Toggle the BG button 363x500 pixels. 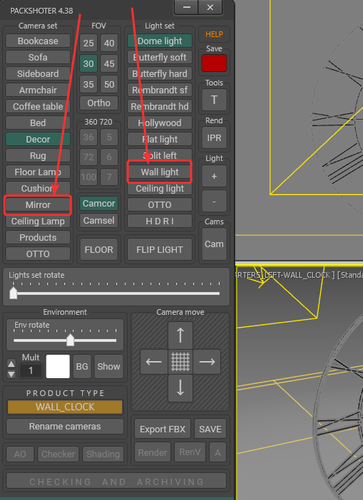pos(82,366)
